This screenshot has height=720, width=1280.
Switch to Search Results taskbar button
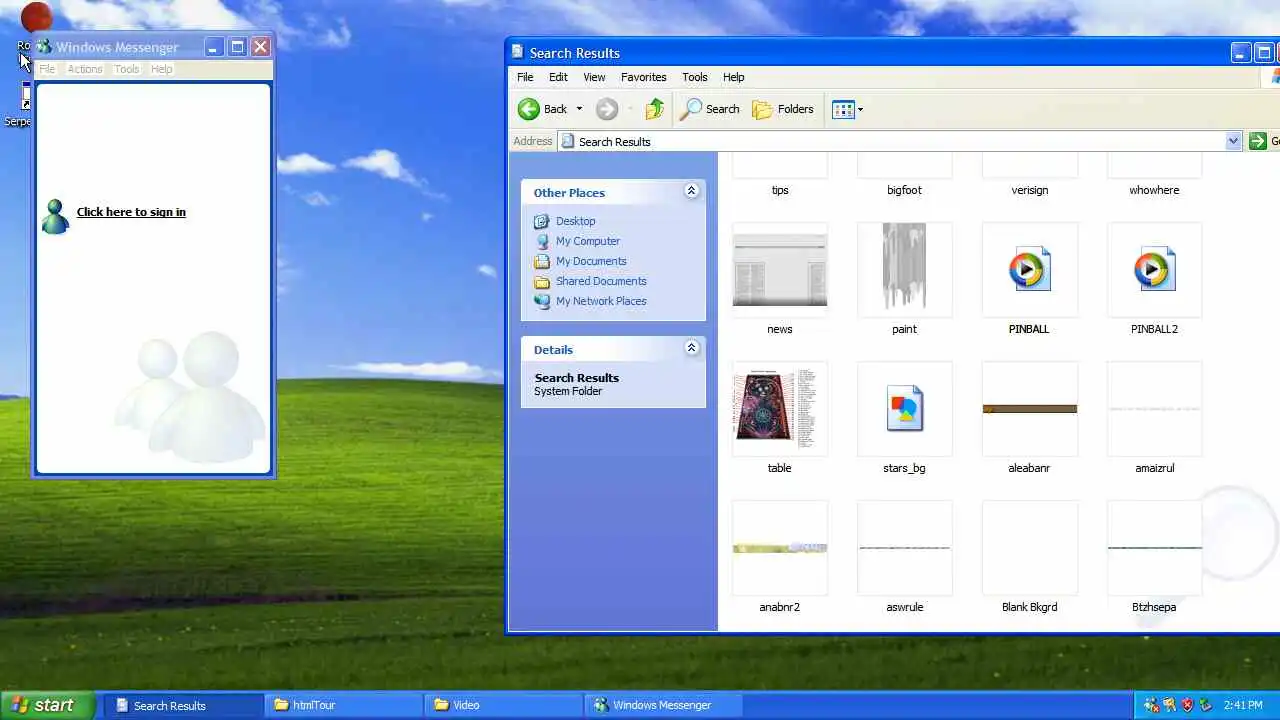[183, 705]
